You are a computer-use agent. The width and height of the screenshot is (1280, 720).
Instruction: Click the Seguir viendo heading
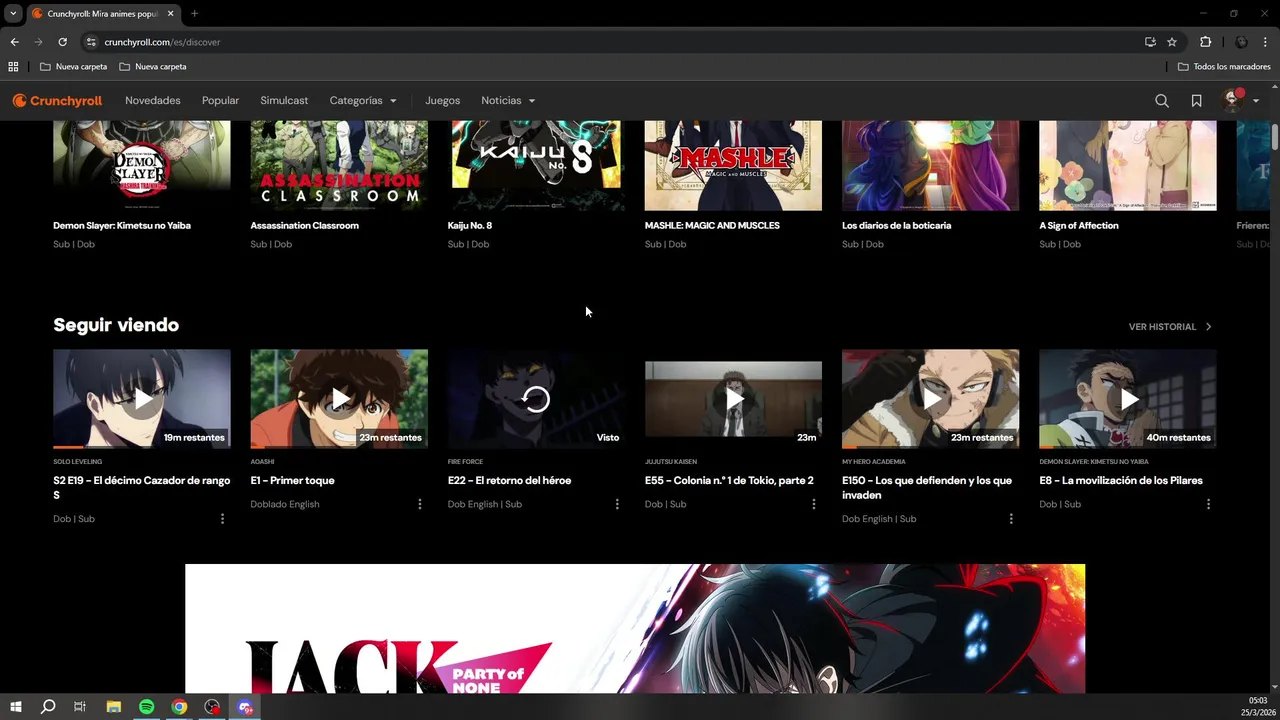[x=116, y=325]
